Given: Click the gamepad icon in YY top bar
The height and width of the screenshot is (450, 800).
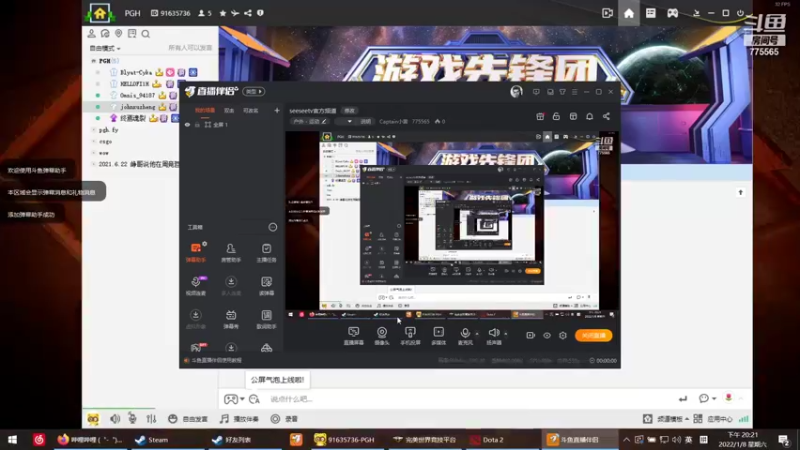Looking at the screenshot, I should coord(672,13).
